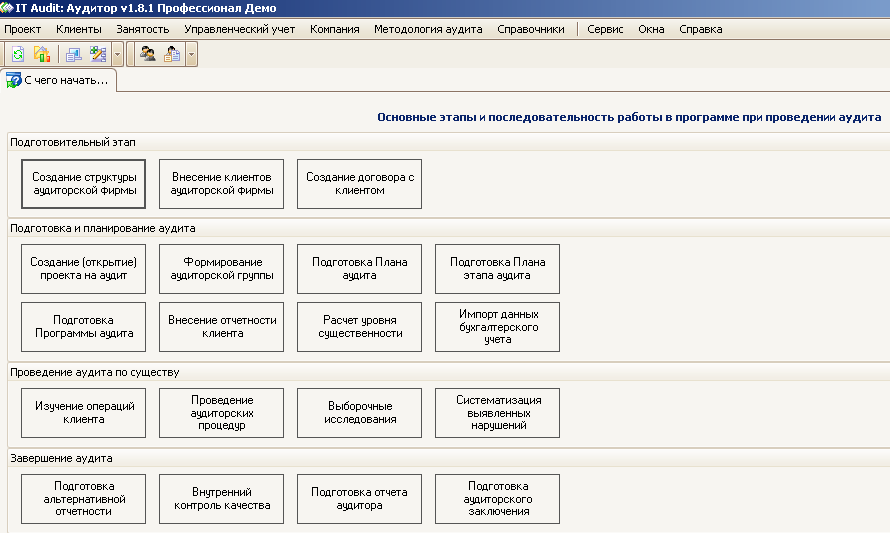Open the Управленческий учет menu
The image size is (890, 533).
(240, 29)
